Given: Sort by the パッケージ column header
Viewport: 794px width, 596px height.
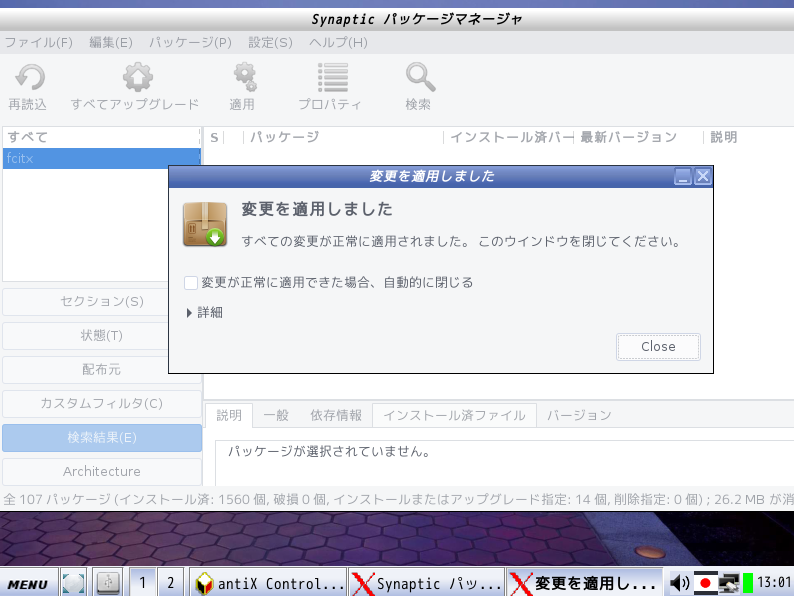Looking at the screenshot, I should (x=343, y=137).
